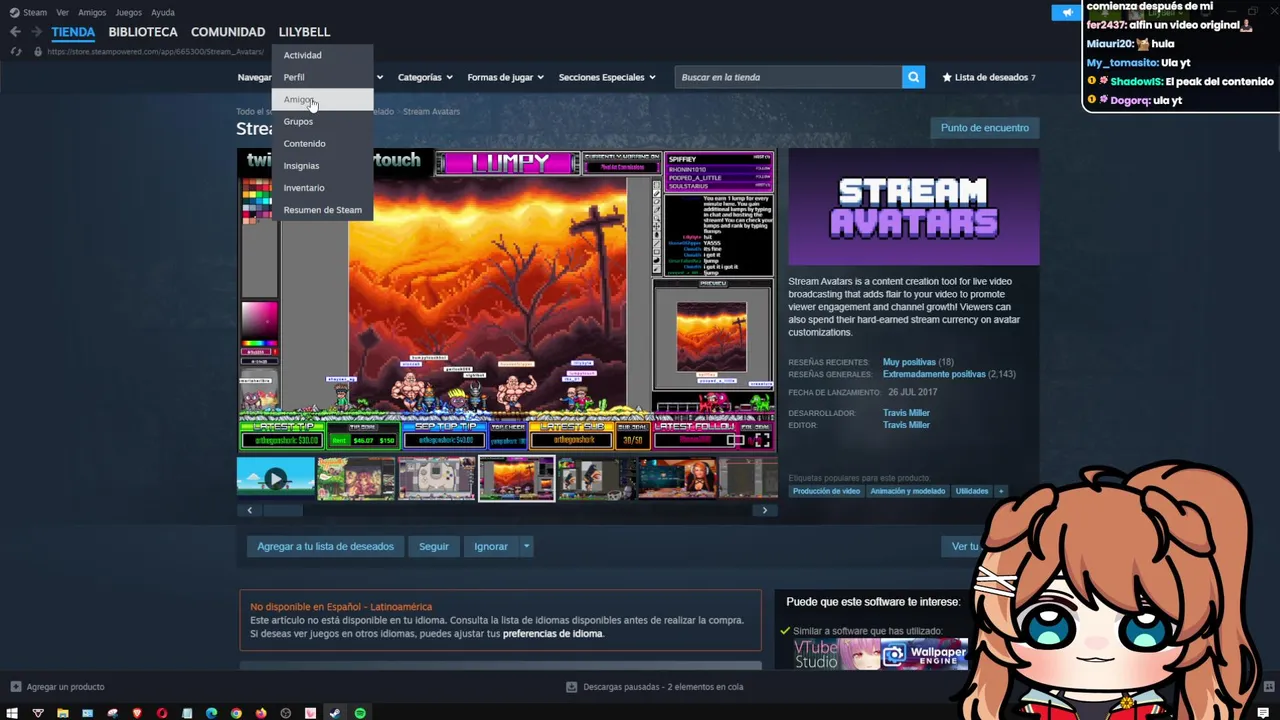Viewport: 1280px width, 720px height.
Task: Expand the Categorías dropdown
Action: pyautogui.click(x=425, y=77)
